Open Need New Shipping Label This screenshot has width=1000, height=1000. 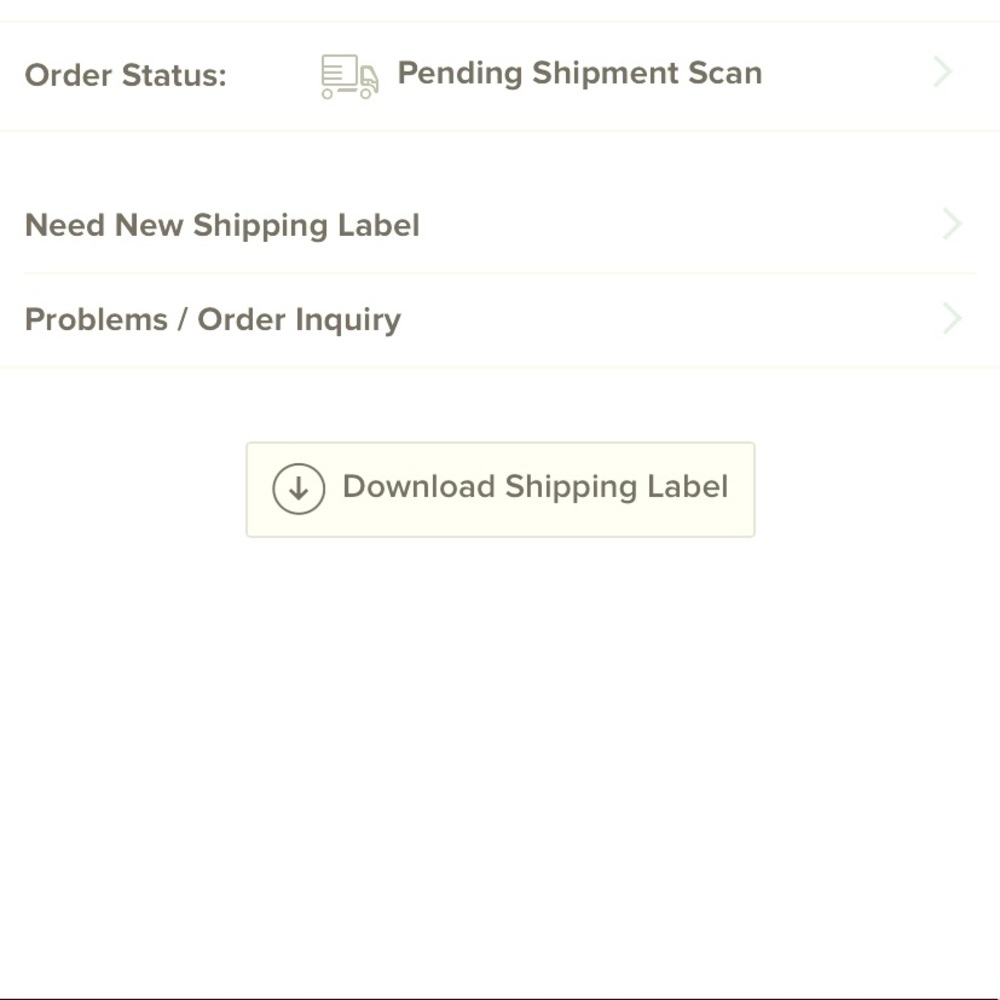click(222, 225)
